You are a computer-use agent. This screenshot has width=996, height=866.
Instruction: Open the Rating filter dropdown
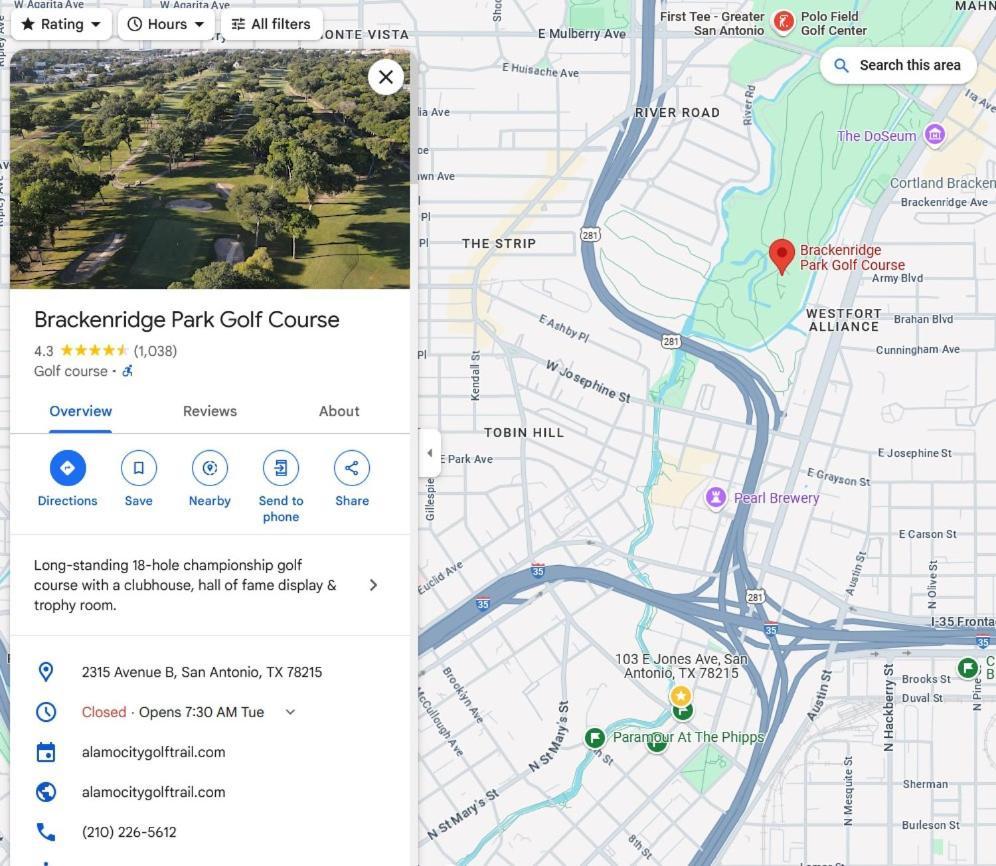[x=61, y=24]
